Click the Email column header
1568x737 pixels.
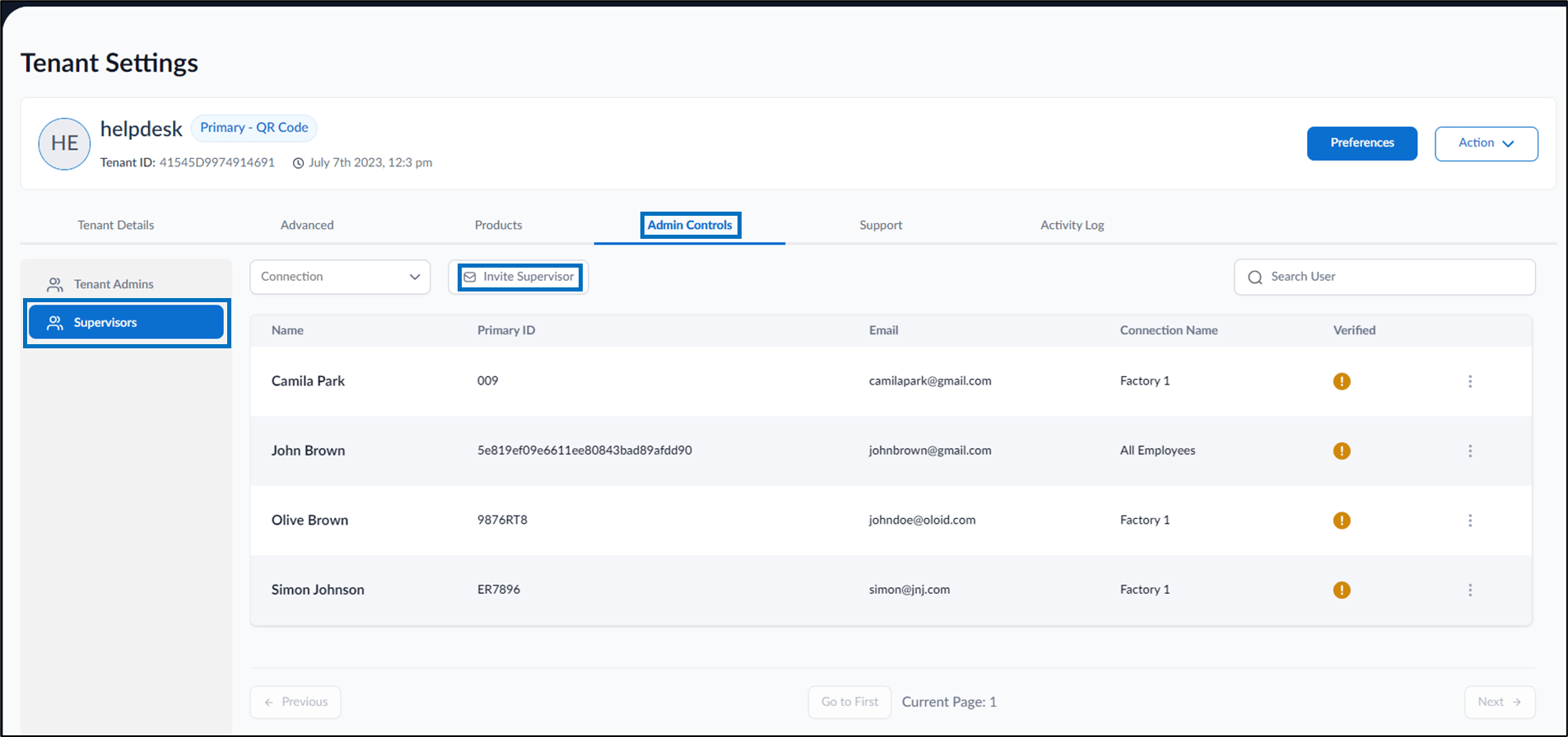883,330
